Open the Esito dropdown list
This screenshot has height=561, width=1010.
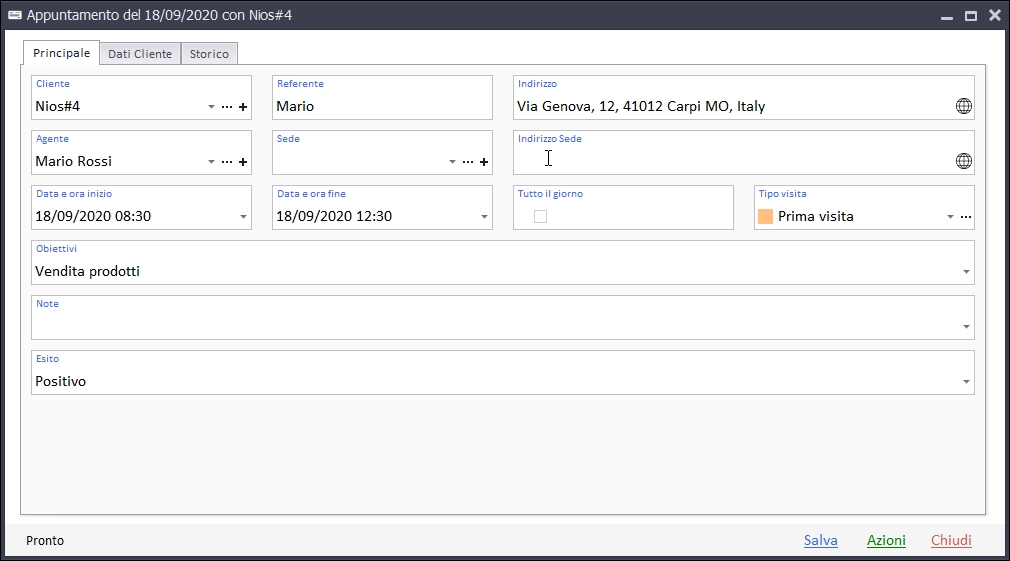tap(966, 382)
